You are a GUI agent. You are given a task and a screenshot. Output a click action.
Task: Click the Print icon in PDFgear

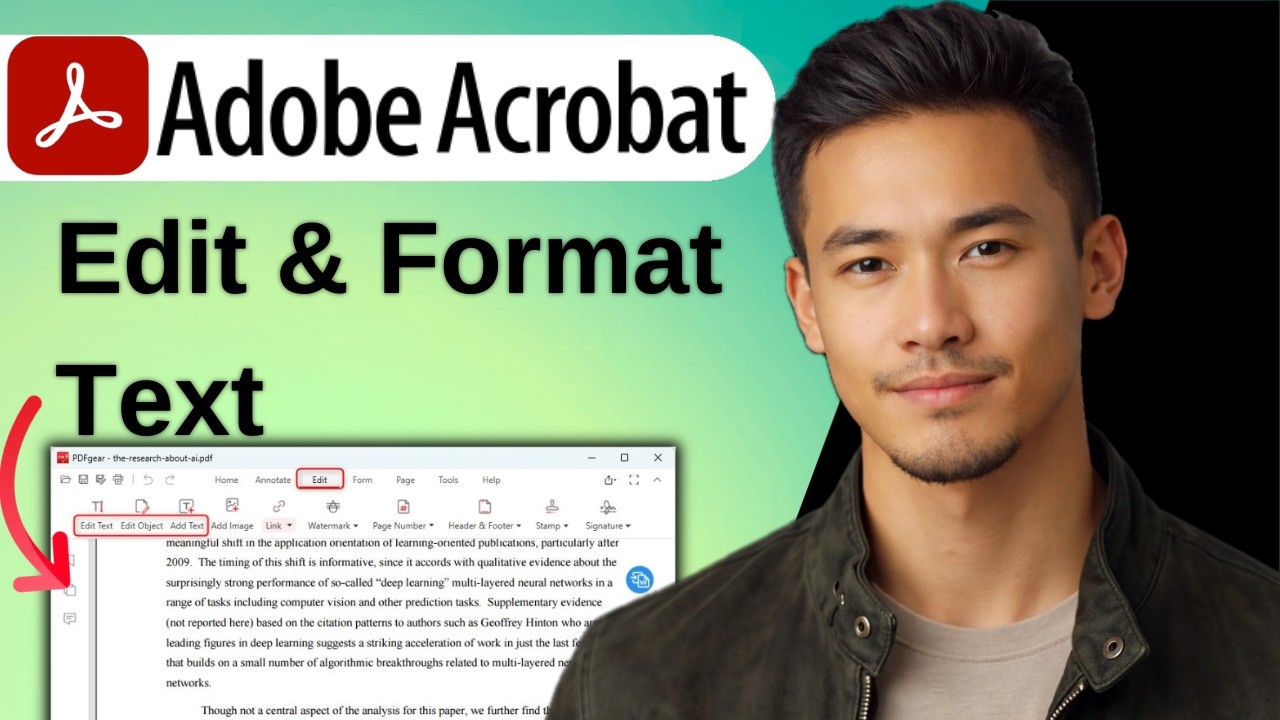(x=118, y=480)
